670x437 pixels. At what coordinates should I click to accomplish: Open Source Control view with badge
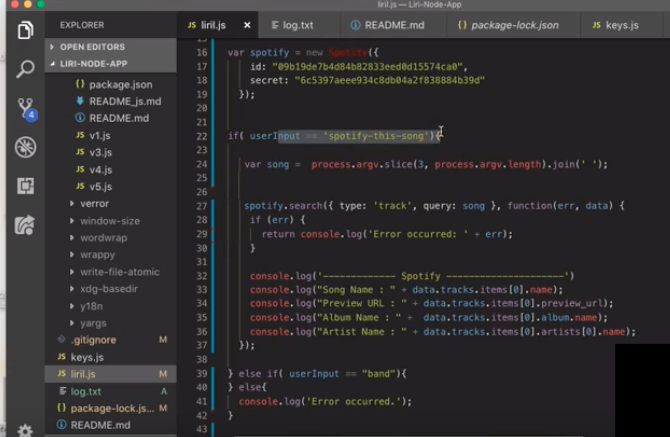[25, 108]
